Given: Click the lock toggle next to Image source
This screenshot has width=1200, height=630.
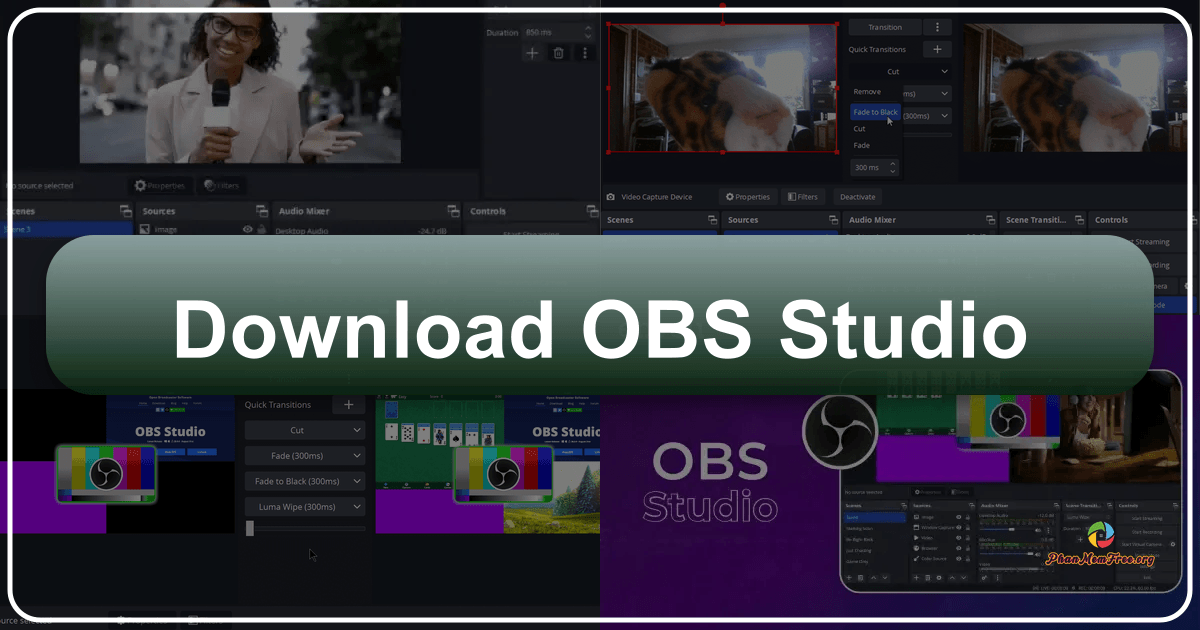Looking at the screenshot, I should point(261,228).
